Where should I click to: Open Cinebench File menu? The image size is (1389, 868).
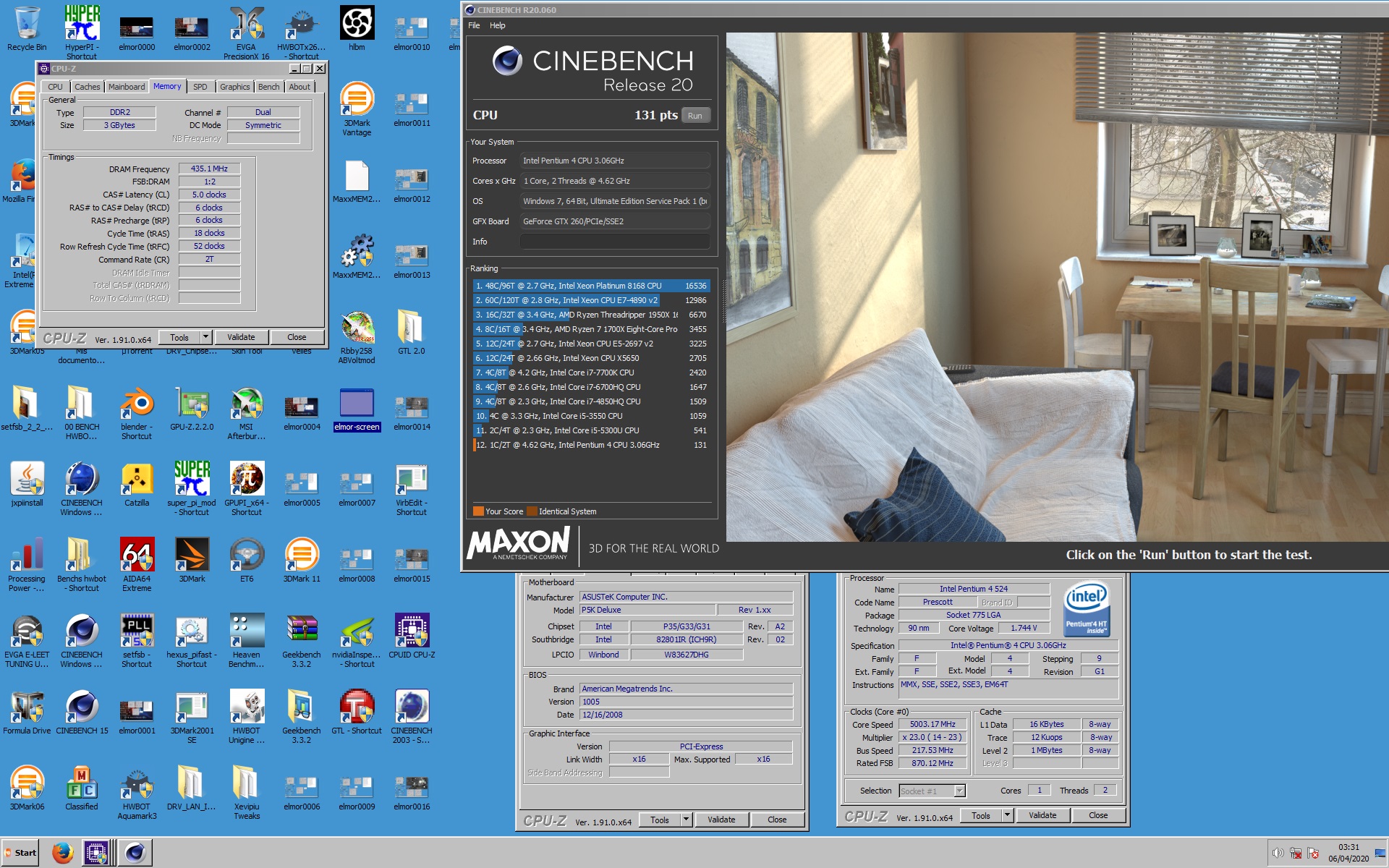[474, 25]
